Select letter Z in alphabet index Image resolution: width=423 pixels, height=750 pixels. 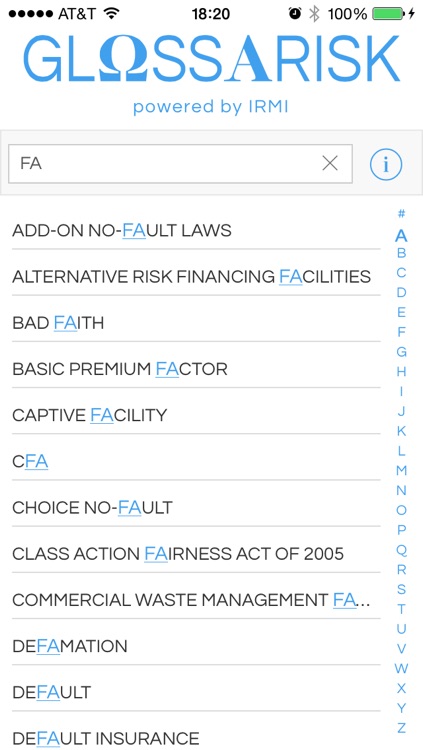401,728
